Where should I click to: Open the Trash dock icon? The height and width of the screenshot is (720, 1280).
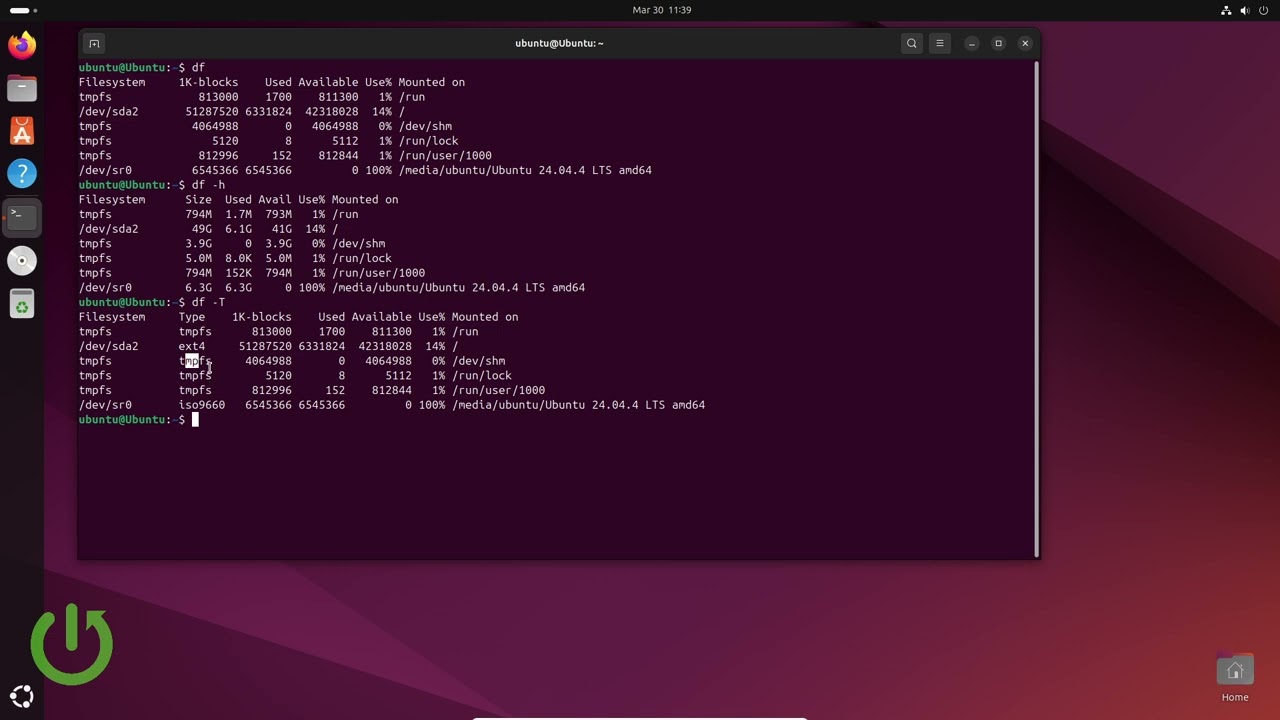[x=21, y=305]
